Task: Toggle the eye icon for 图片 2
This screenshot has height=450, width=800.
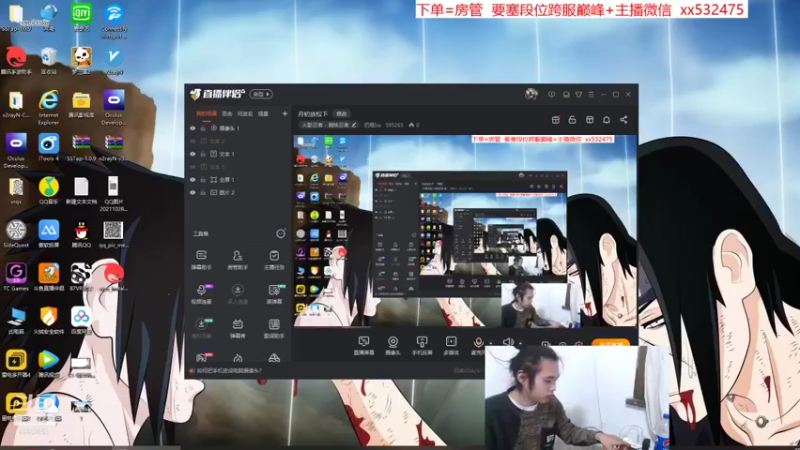Action: [x=192, y=192]
